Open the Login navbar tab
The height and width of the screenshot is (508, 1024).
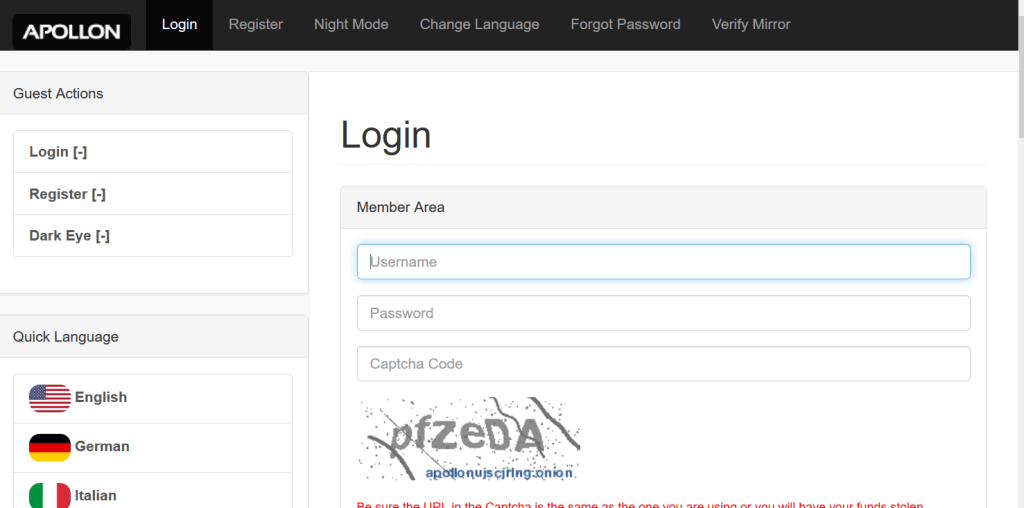[x=180, y=25]
